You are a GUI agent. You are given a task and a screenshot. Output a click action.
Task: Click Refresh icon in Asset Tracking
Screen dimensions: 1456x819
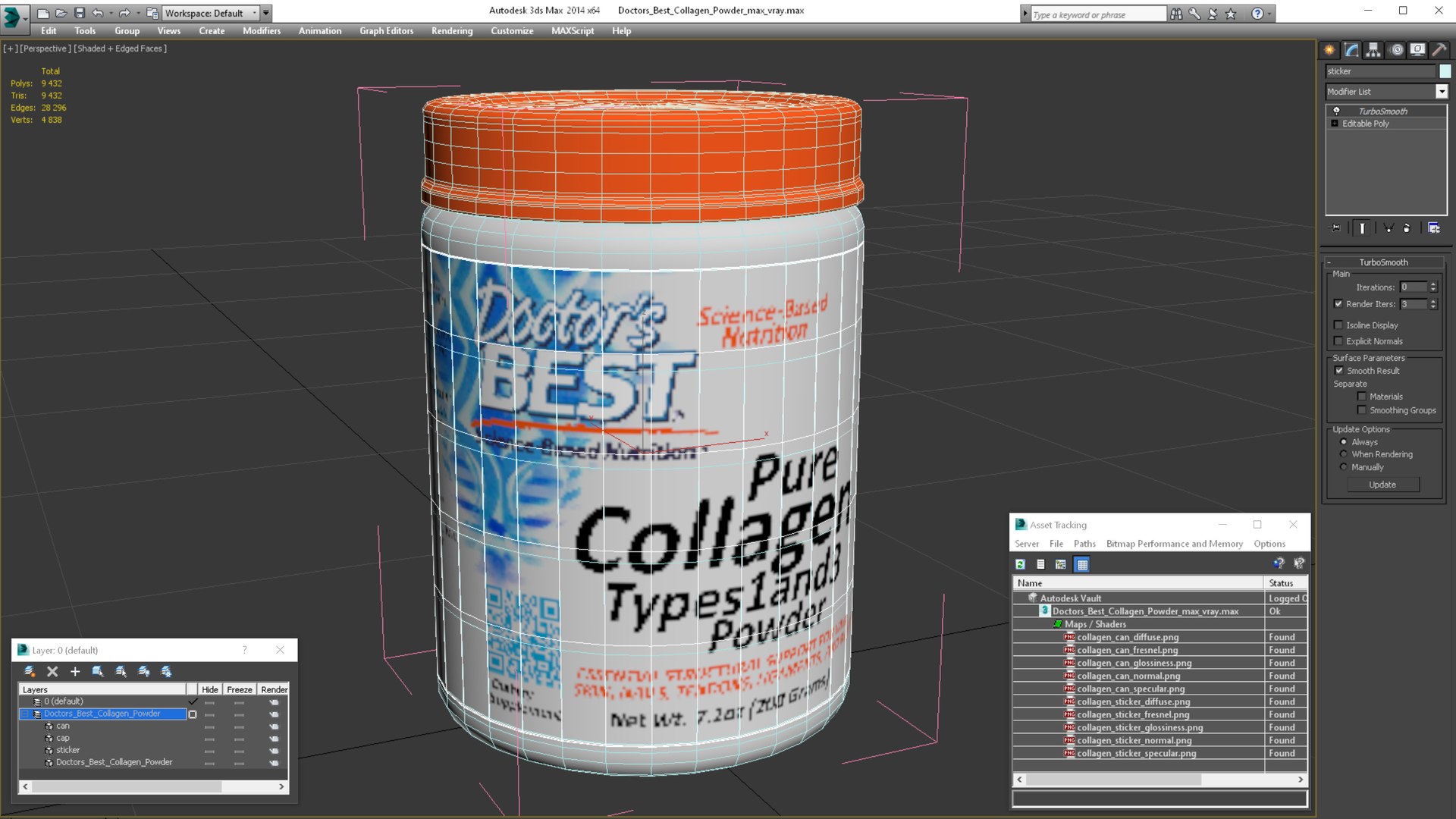[x=1021, y=564]
